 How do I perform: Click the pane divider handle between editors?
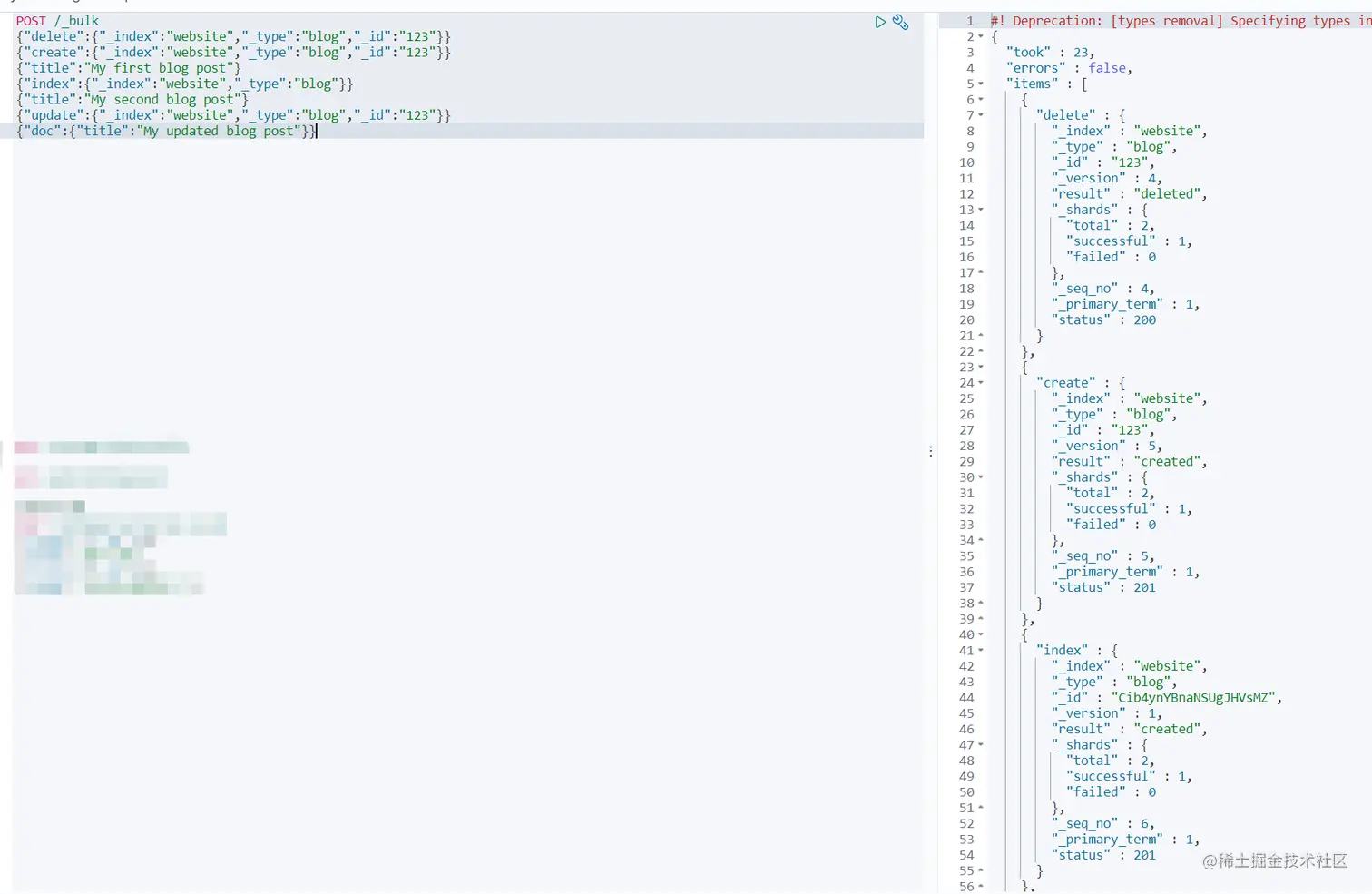(931, 451)
